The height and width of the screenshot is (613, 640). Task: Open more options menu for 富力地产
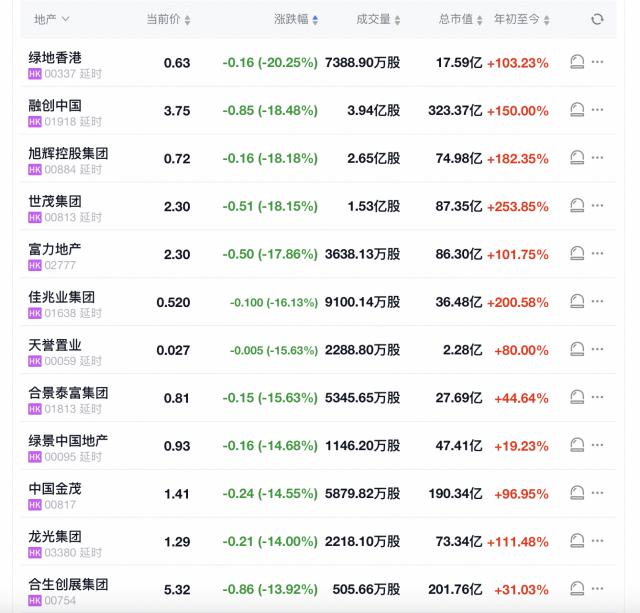click(x=598, y=254)
